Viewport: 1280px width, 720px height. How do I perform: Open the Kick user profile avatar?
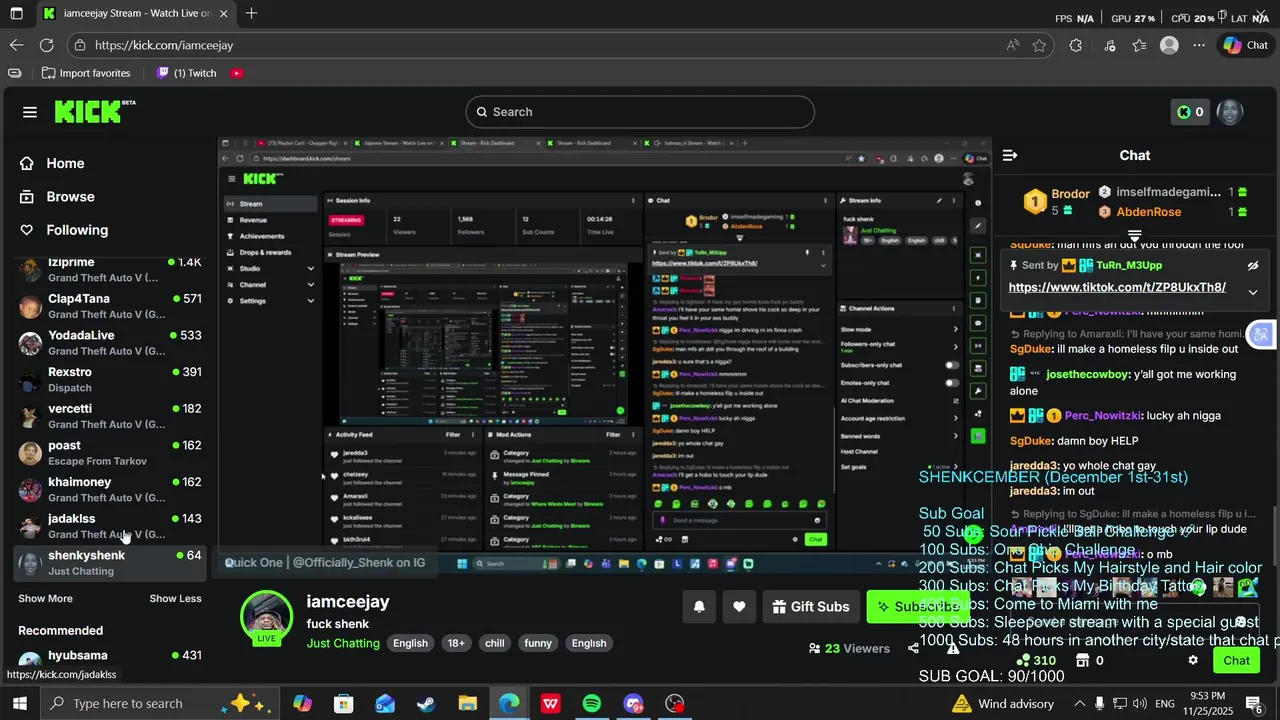pos(1229,112)
